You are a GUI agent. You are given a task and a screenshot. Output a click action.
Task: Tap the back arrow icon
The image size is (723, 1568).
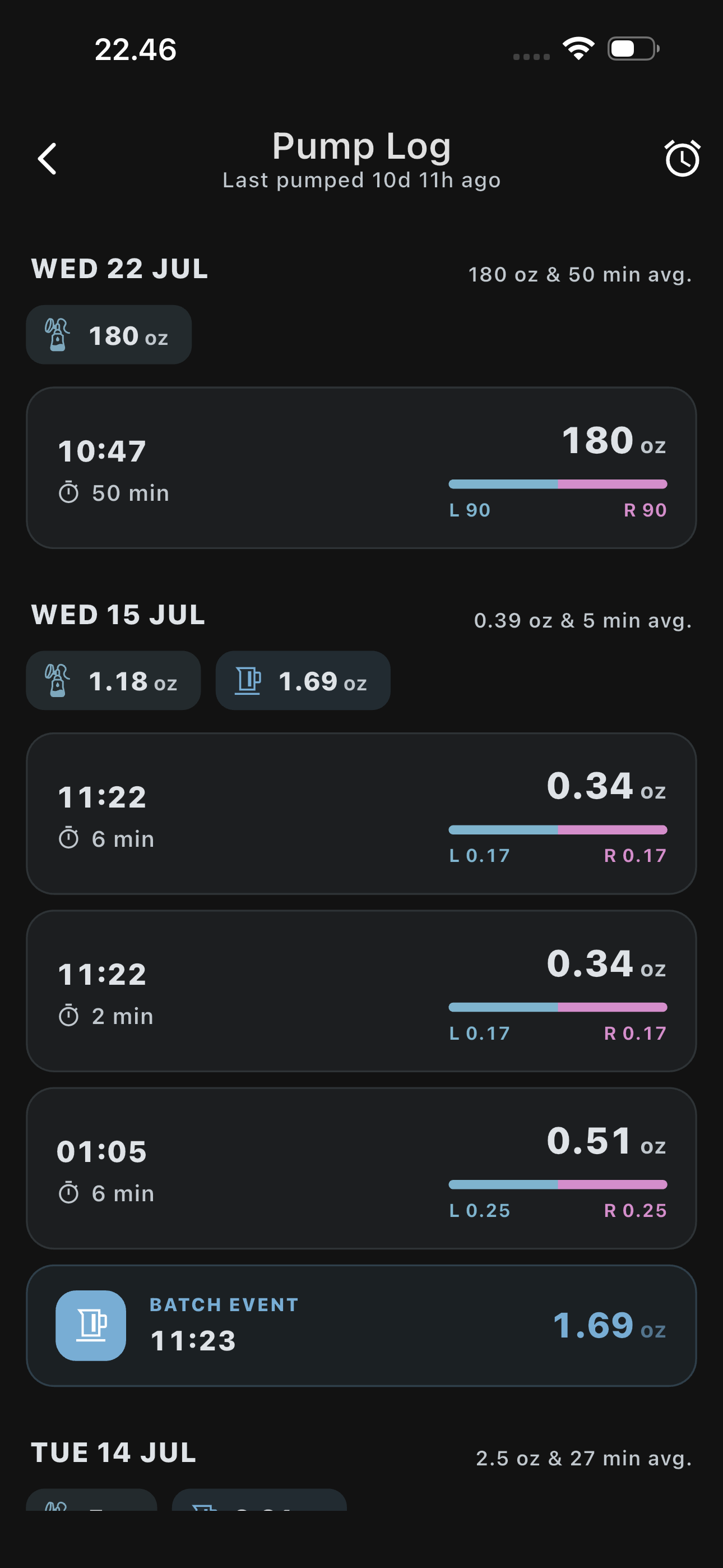pyautogui.click(x=47, y=159)
